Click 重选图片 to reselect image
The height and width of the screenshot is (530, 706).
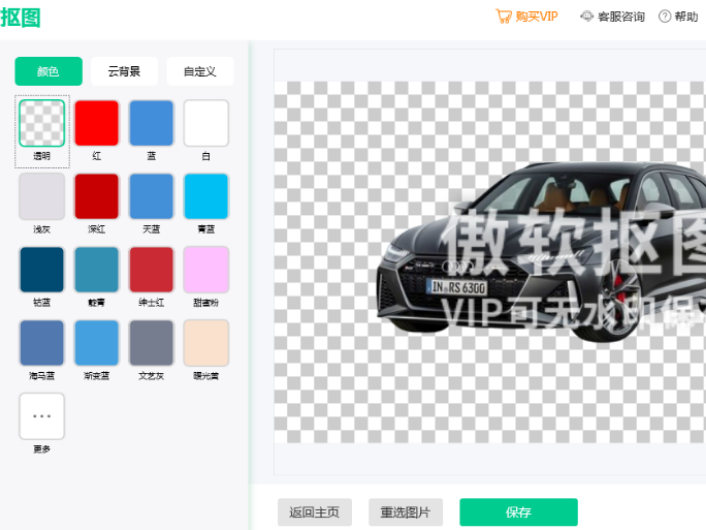point(406,512)
